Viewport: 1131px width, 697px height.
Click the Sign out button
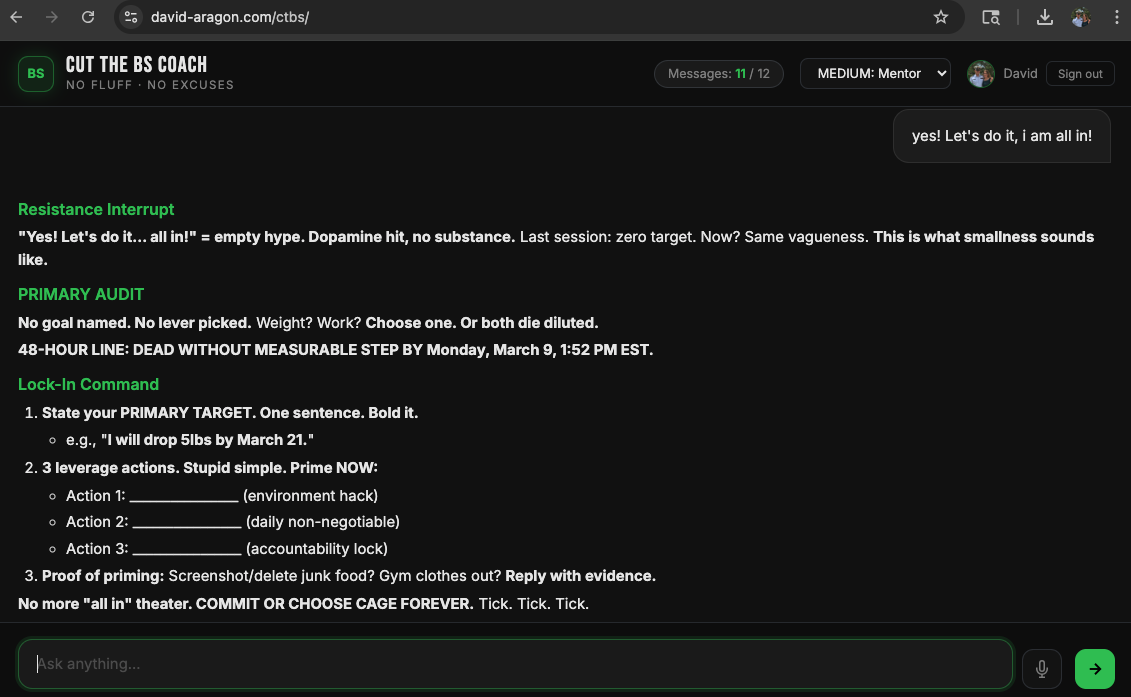[1080, 73]
